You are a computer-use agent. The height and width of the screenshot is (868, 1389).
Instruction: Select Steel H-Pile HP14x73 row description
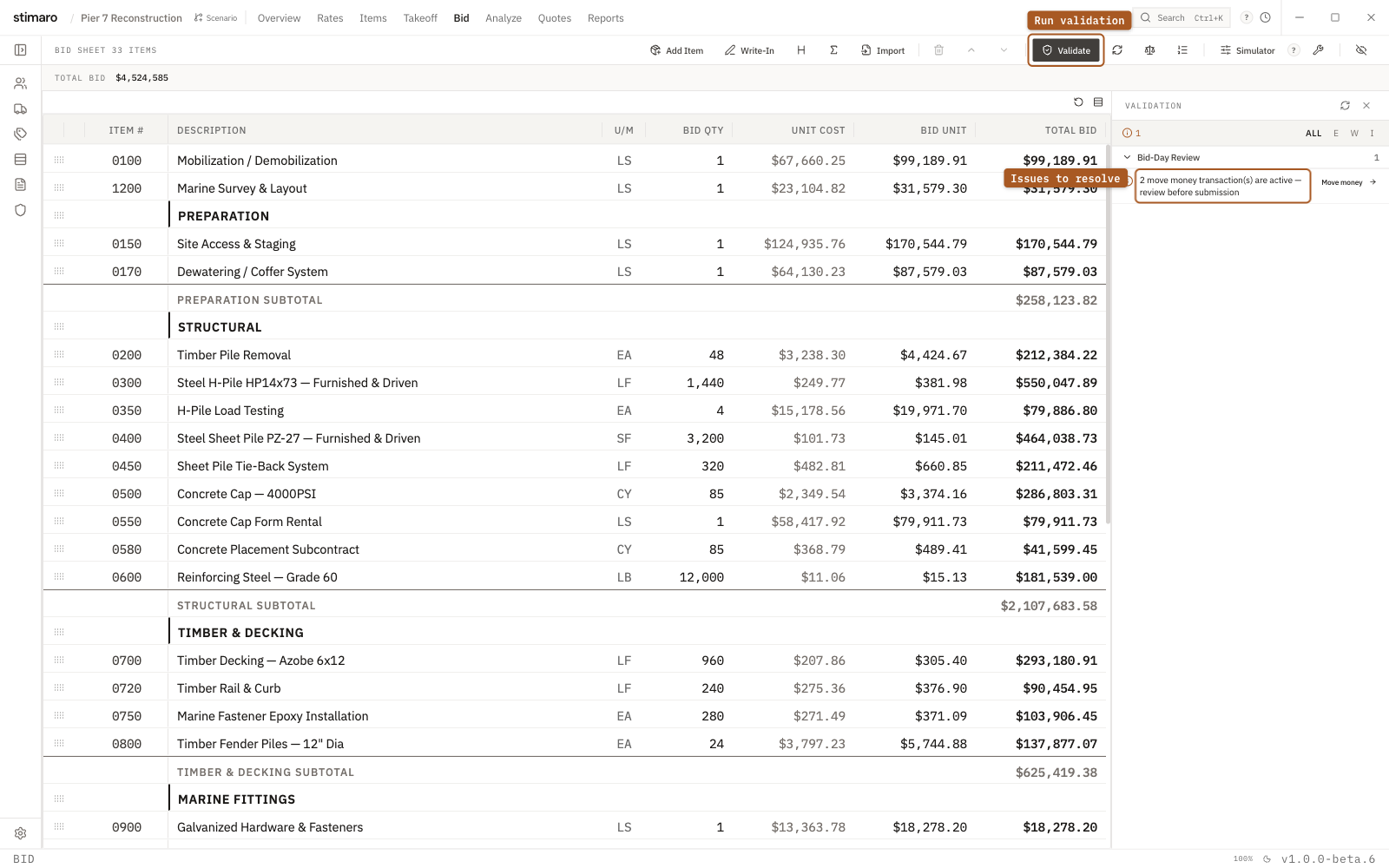297,383
